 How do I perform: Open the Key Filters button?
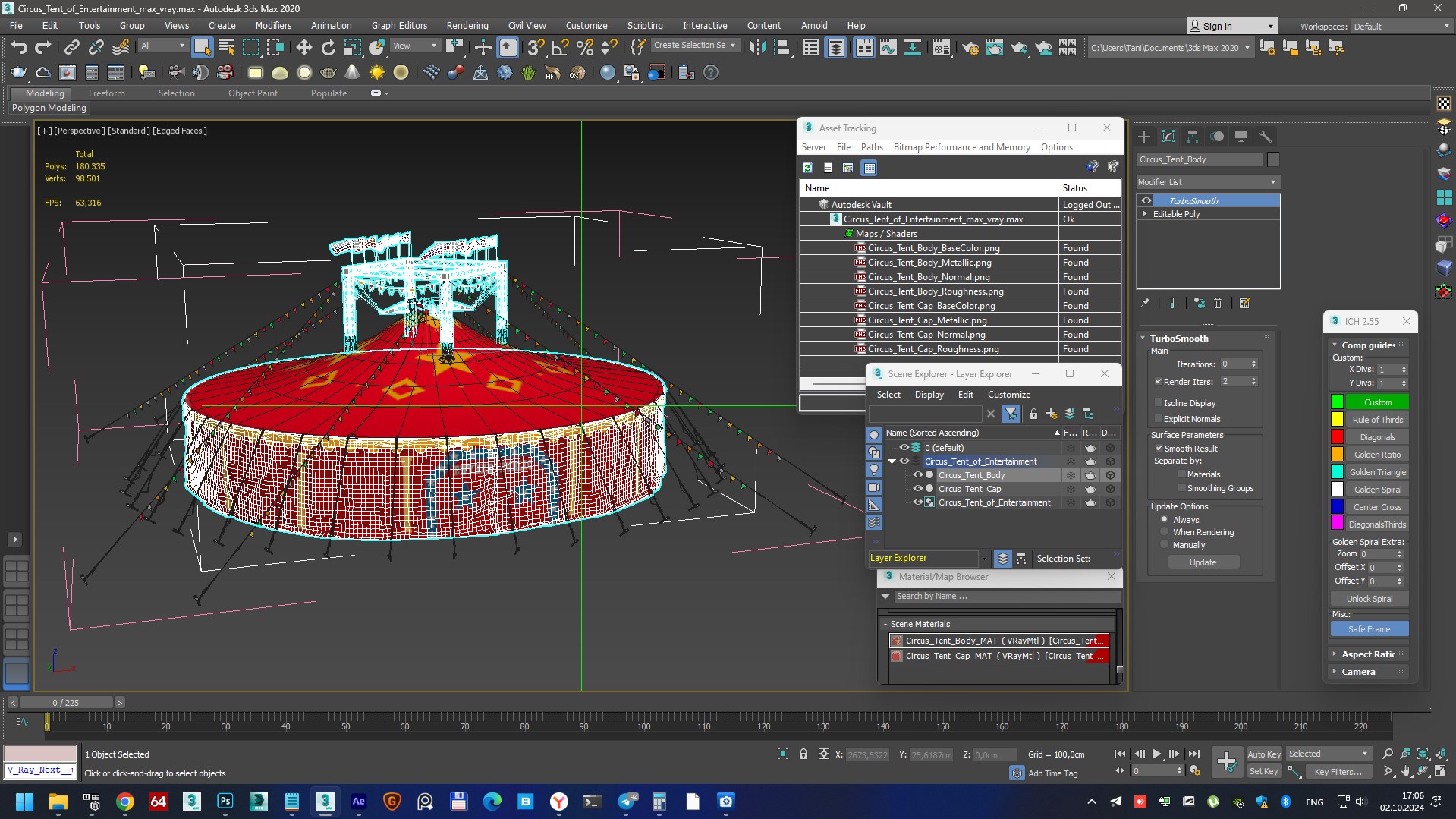tap(1338, 772)
